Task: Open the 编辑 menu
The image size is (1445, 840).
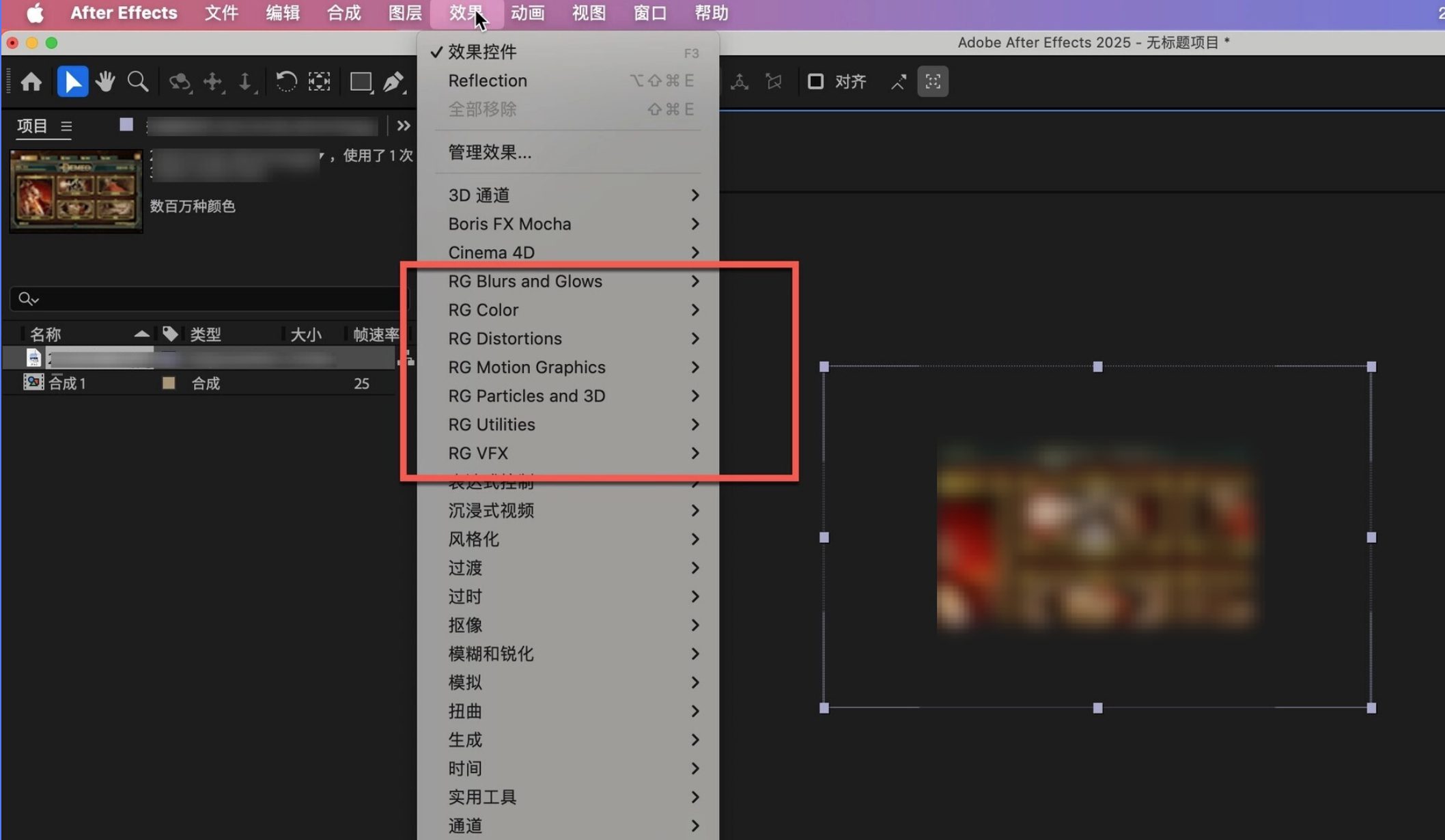Action: pos(283,13)
